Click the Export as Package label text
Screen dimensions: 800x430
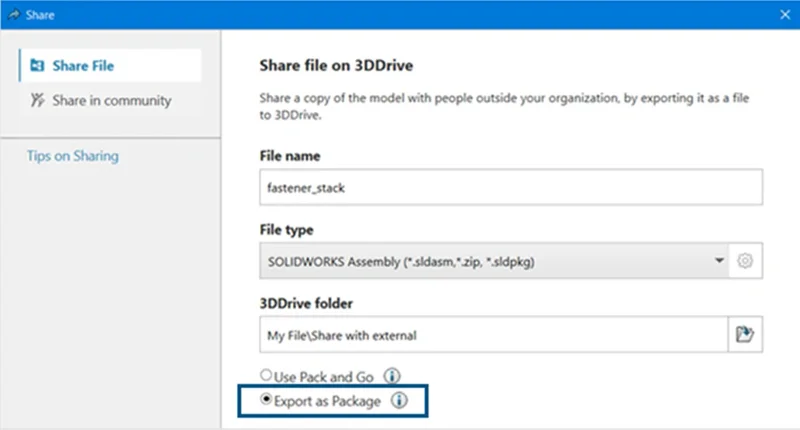tap(328, 400)
